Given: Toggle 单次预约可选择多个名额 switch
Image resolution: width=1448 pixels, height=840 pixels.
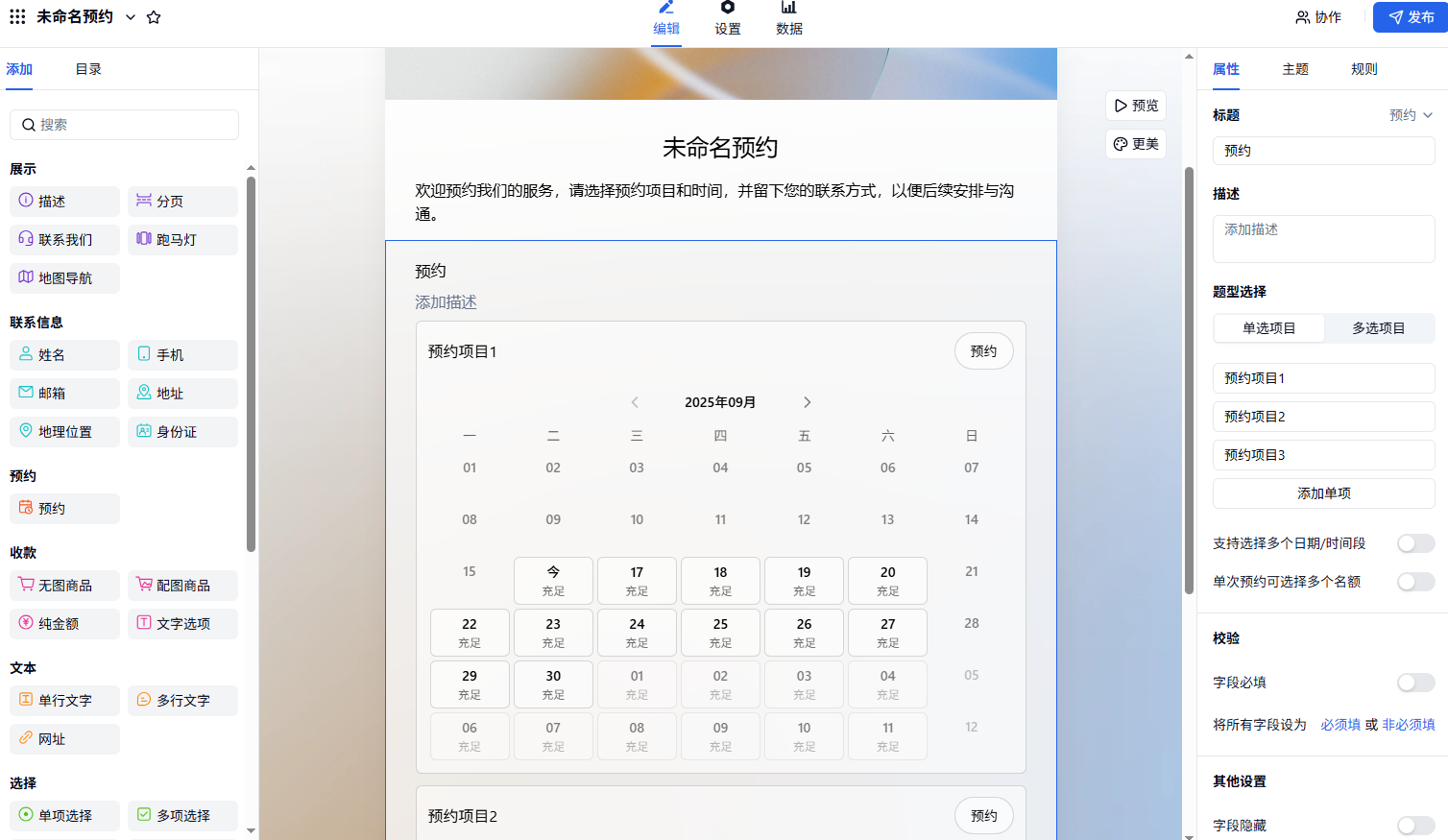Looking at the screenshot, I should [x=1414, y=582].
